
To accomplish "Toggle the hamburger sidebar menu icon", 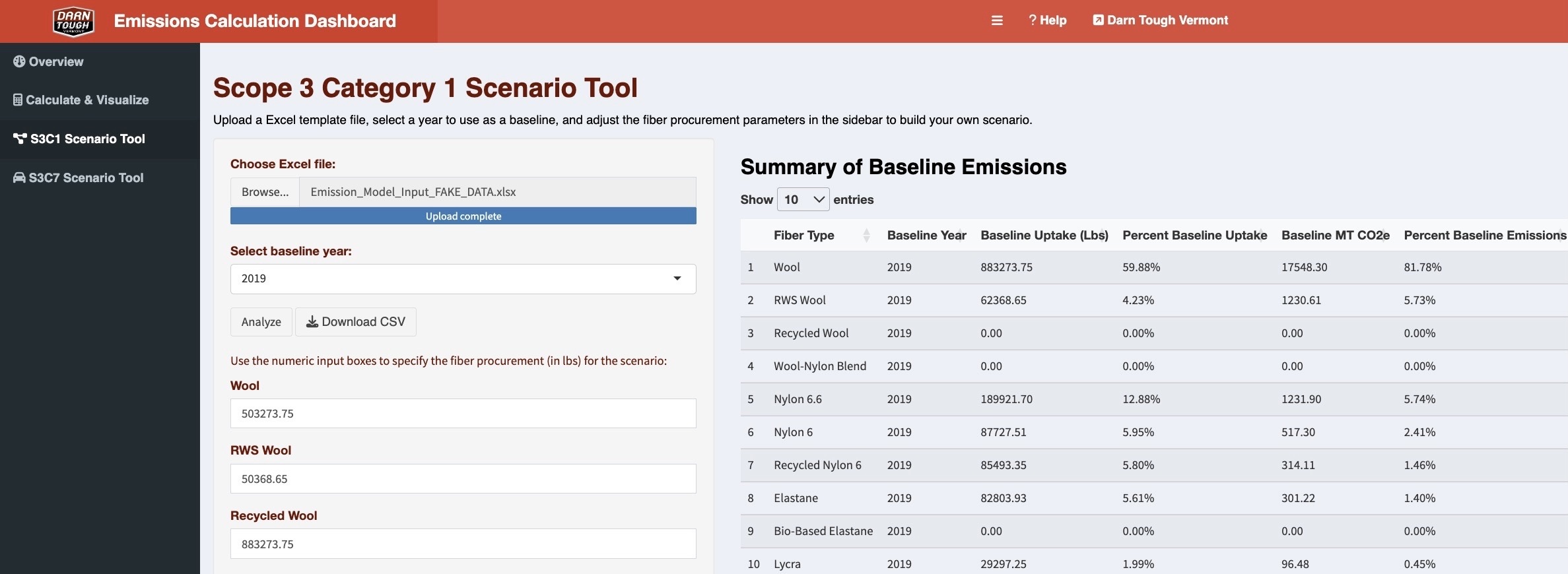I will pyautogui.click(x=997, y=20).
